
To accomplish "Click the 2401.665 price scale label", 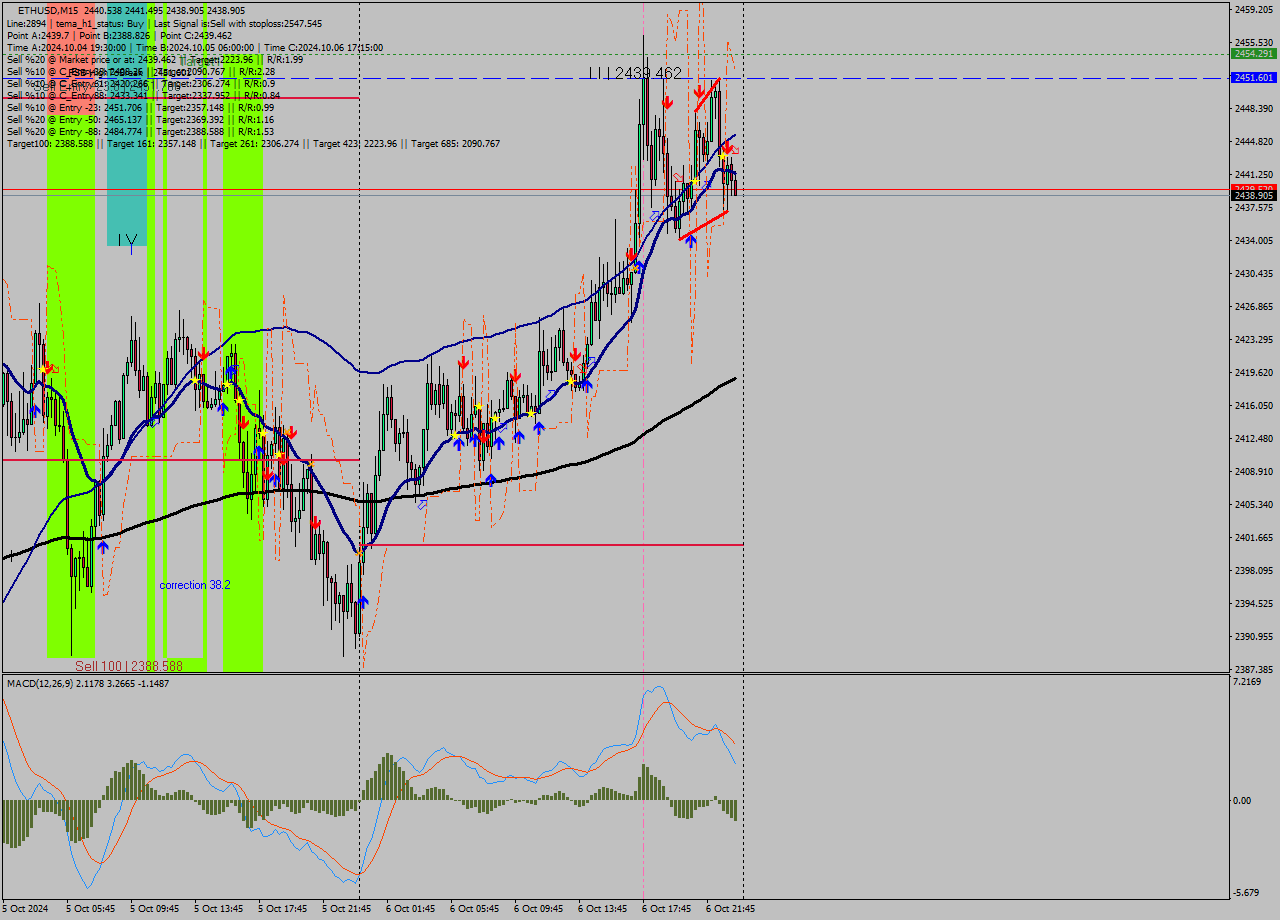I will click(x=1254, y=537).
